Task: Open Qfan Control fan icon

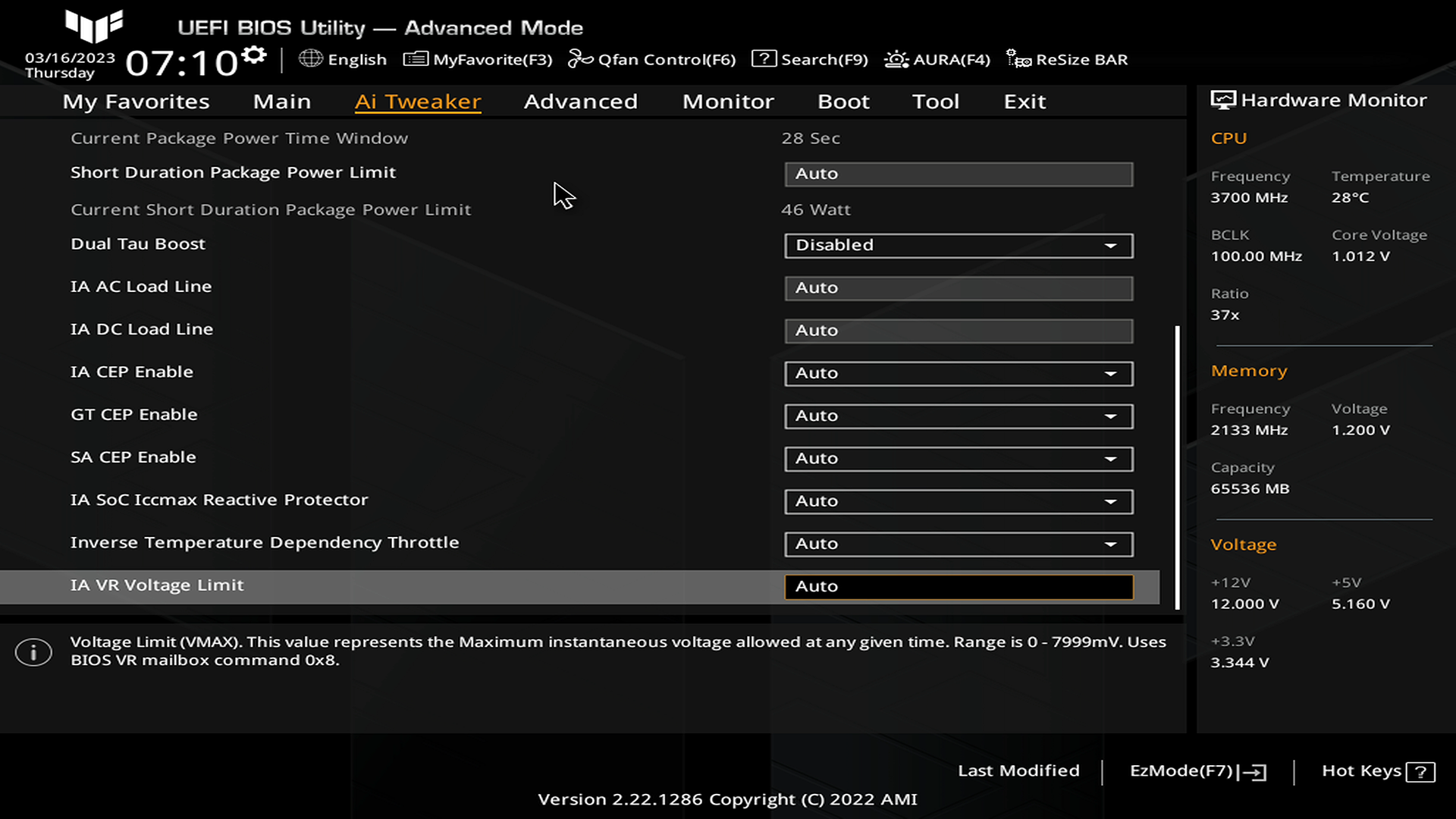Action: click(x=580, y=59)
